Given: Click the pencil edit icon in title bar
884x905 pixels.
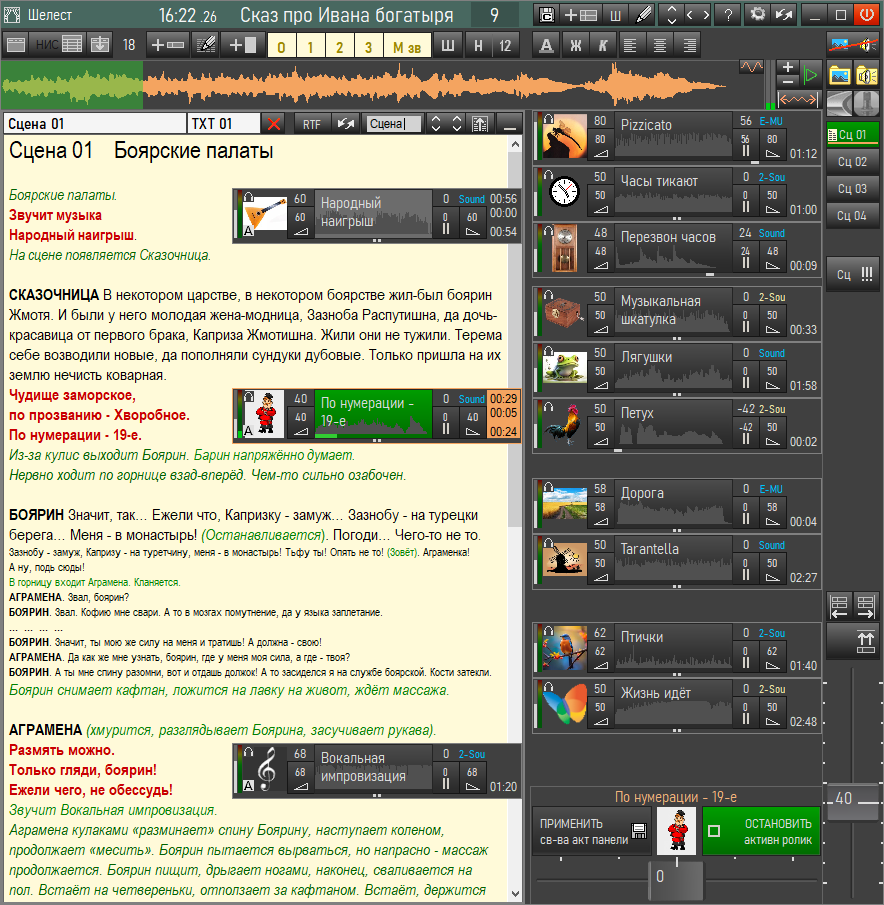Looking at the screenshot, I should point(643,15).
